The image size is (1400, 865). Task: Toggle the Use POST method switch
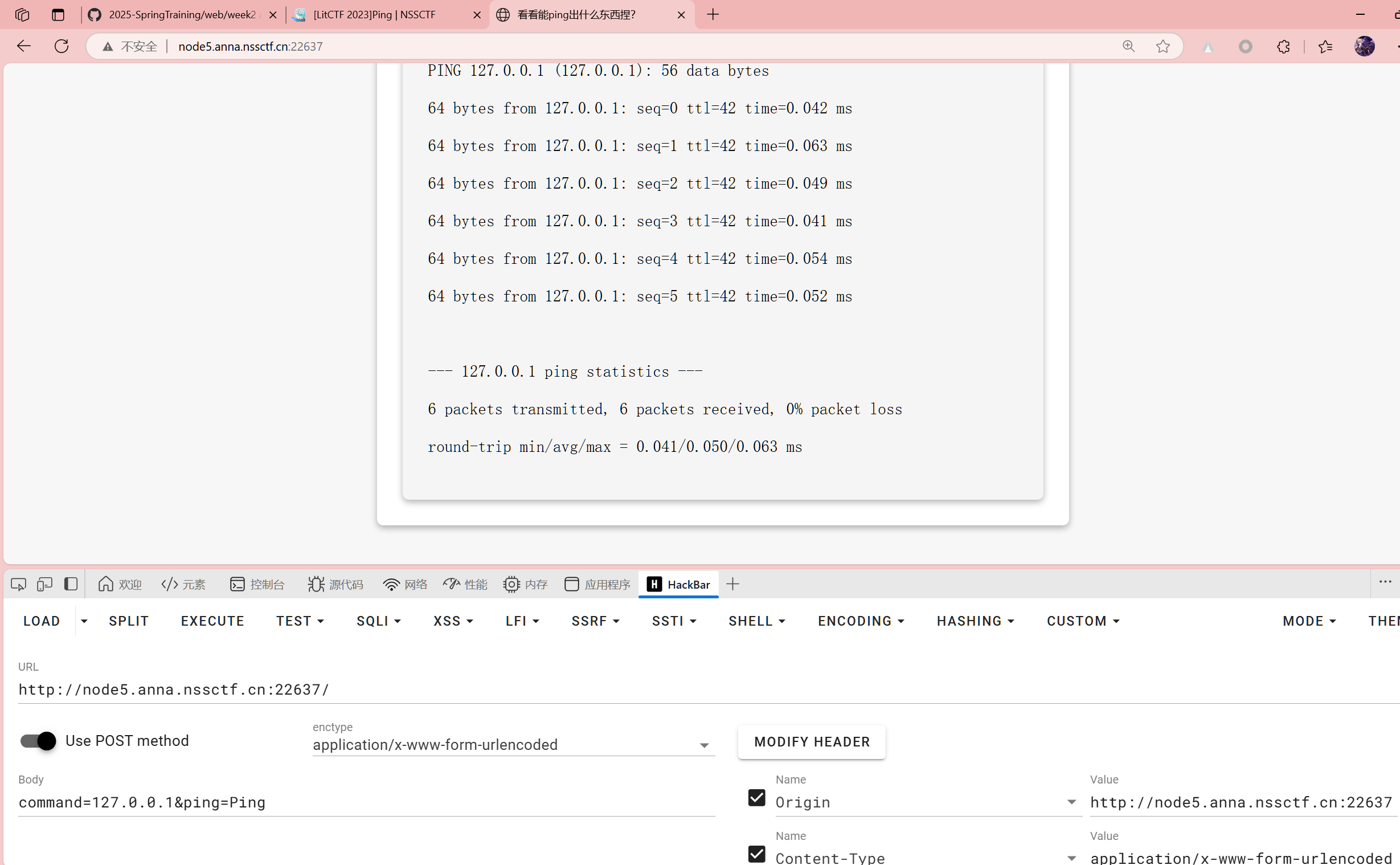click(x=38, y=741)
